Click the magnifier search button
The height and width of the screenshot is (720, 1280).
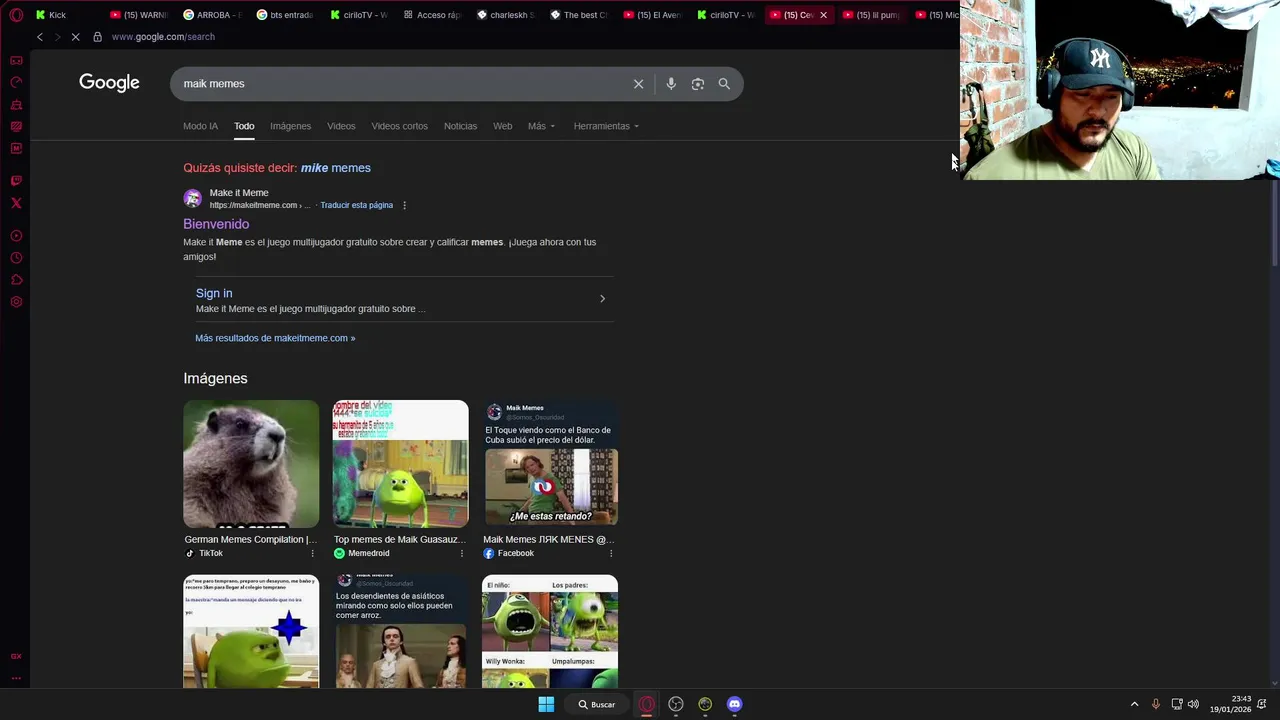click(x=724, y=84)
